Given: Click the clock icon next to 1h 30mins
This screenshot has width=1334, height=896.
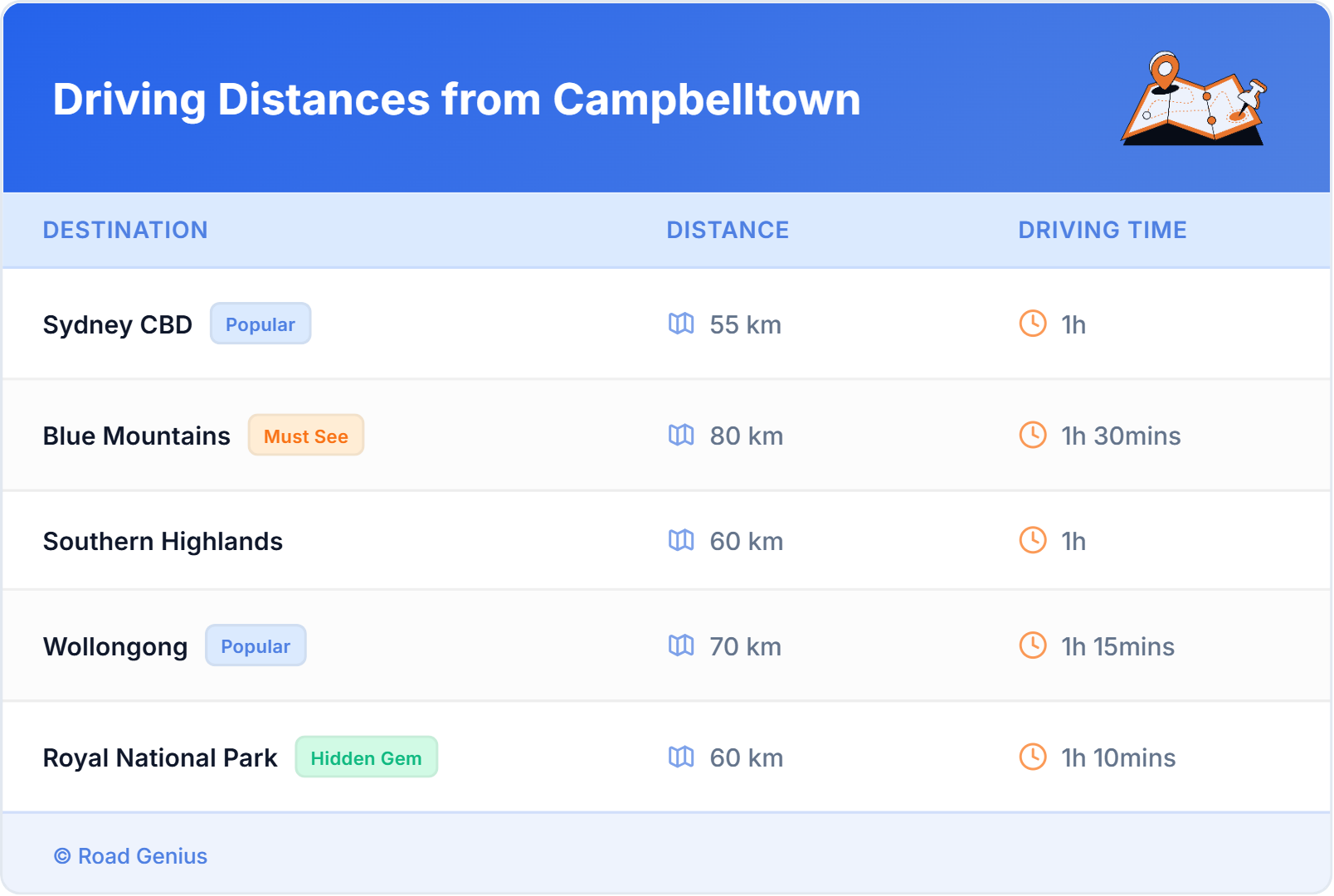Looking at the screenshot, I should (x=1032, y=435).
